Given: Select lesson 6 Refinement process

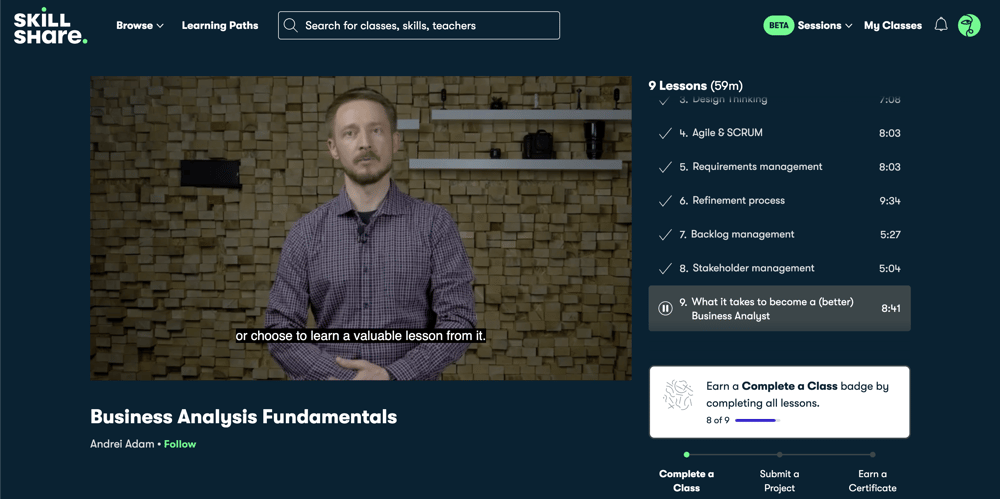Looking at the screenshot, I should [x=779, y=201].
